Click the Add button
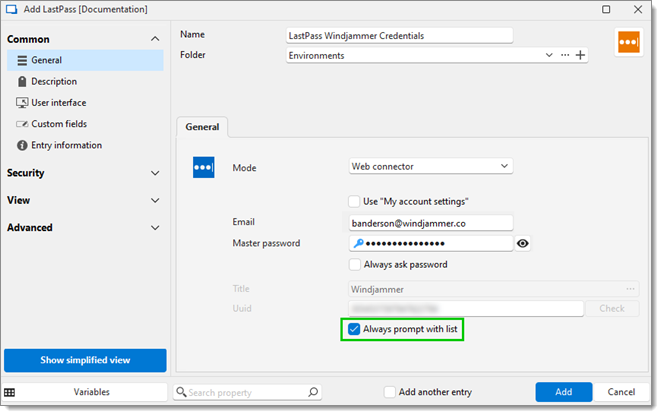The height and width of the screenshot is (416, 662). click(x=564, y=392)
